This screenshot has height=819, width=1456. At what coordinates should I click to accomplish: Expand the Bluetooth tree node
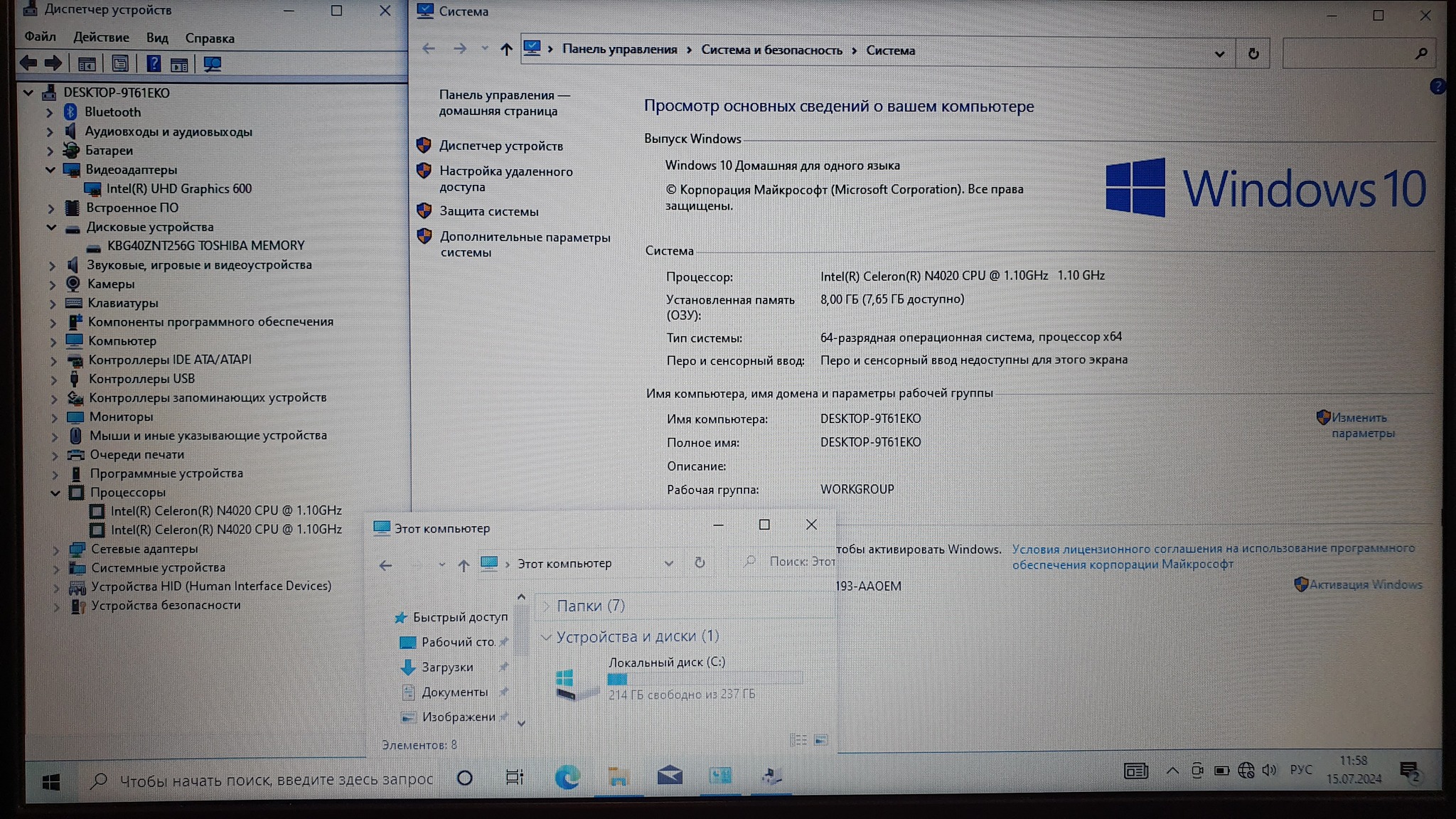click(x=49, y=112)
